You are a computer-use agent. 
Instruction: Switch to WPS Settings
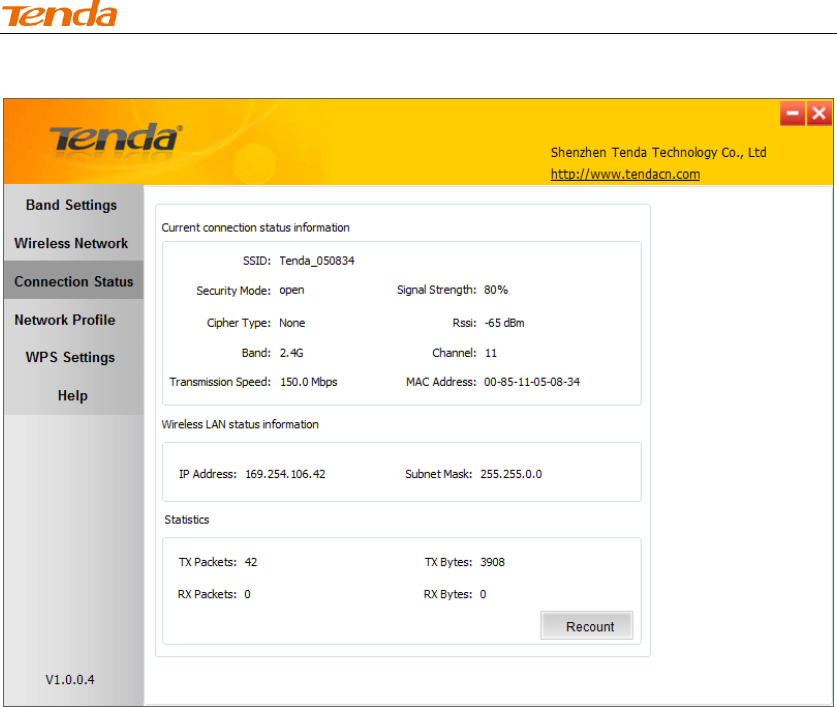pyautogui.click(x=70, y=357)
